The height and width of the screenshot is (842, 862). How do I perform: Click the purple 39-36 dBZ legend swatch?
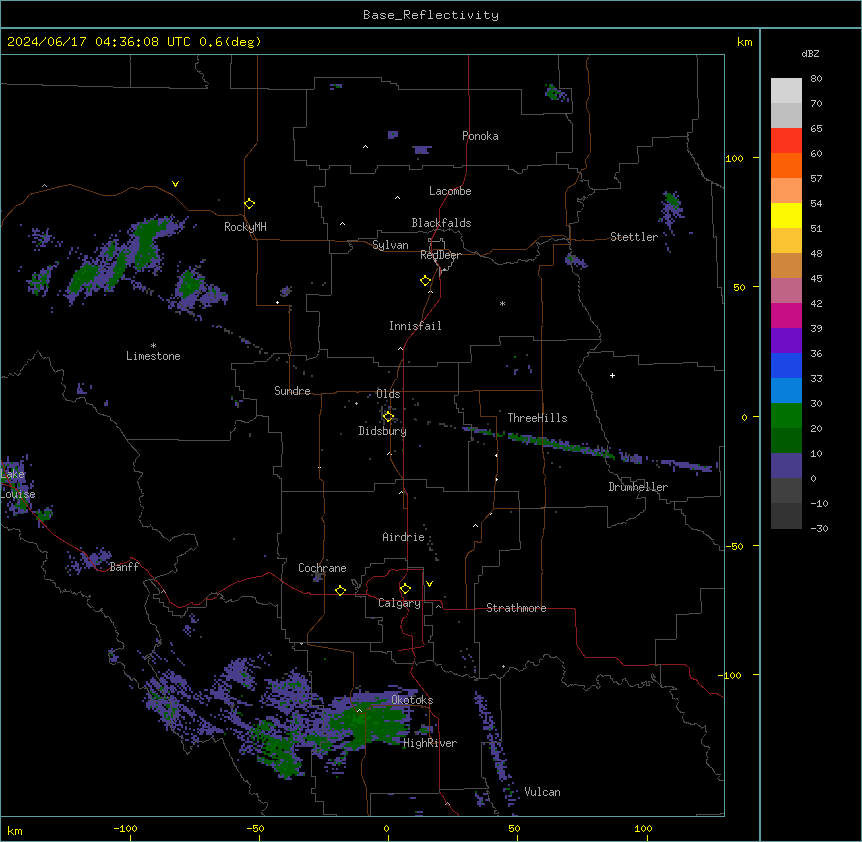pos(786,341)
